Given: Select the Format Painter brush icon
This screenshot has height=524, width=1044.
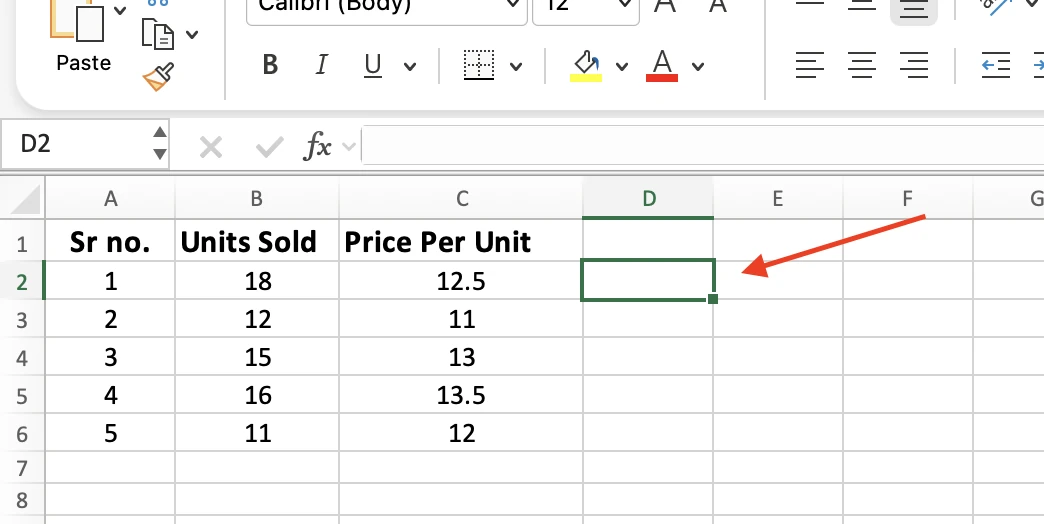Looking at the screenshot, I should [x=158, y=77].
